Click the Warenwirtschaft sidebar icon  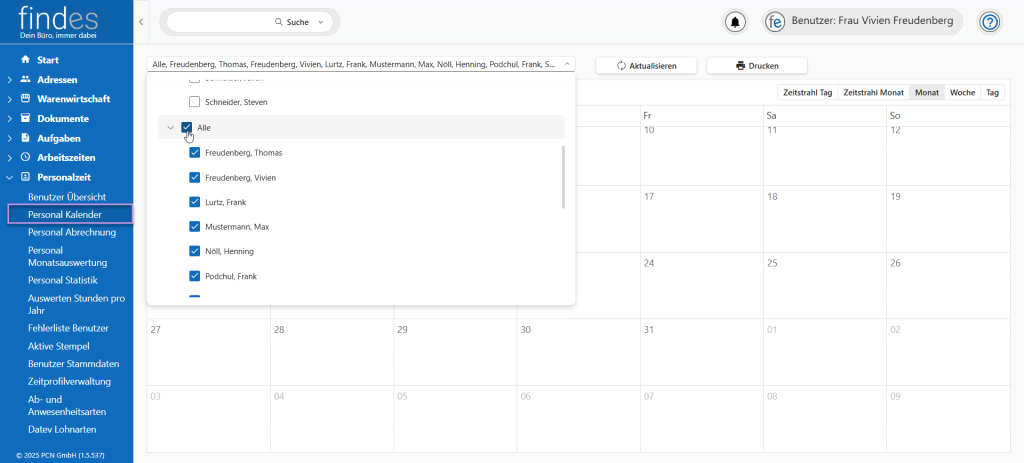26,99
